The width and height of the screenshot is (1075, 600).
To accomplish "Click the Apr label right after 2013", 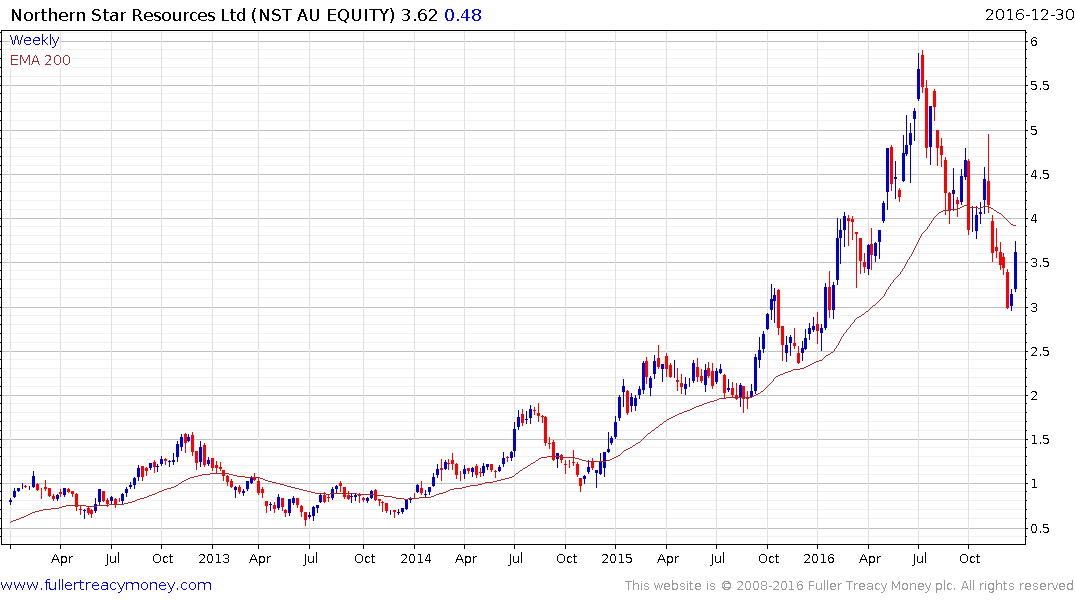I will (x=260, y=558).
